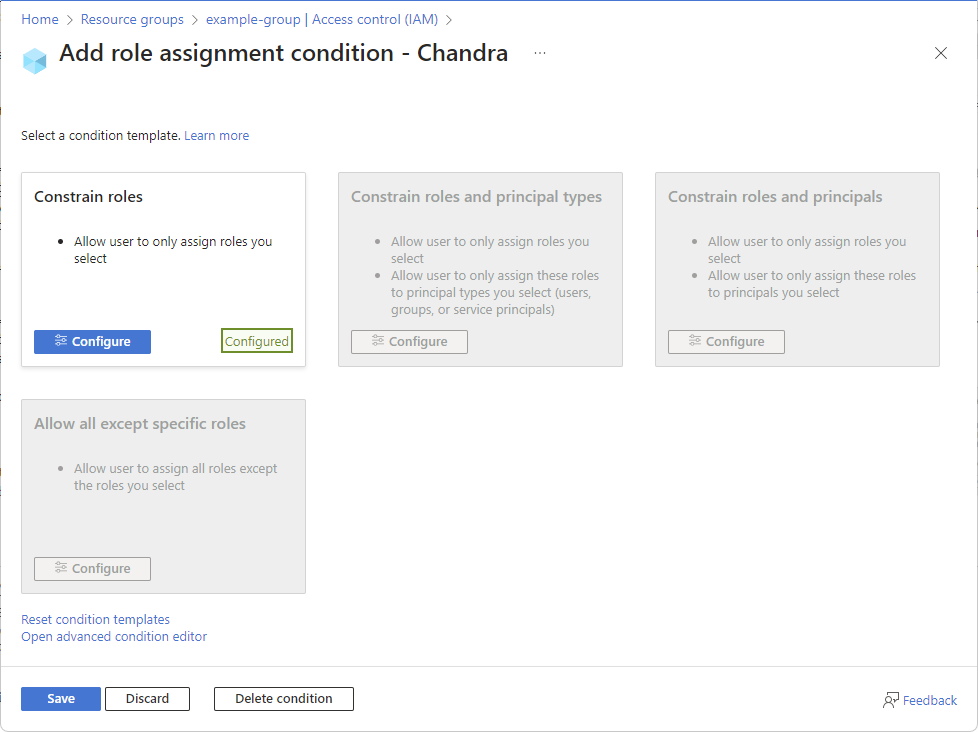978x732 pixels.
Task: Click Configure under Constrain roles and principal types
Action: click(409, 342)
